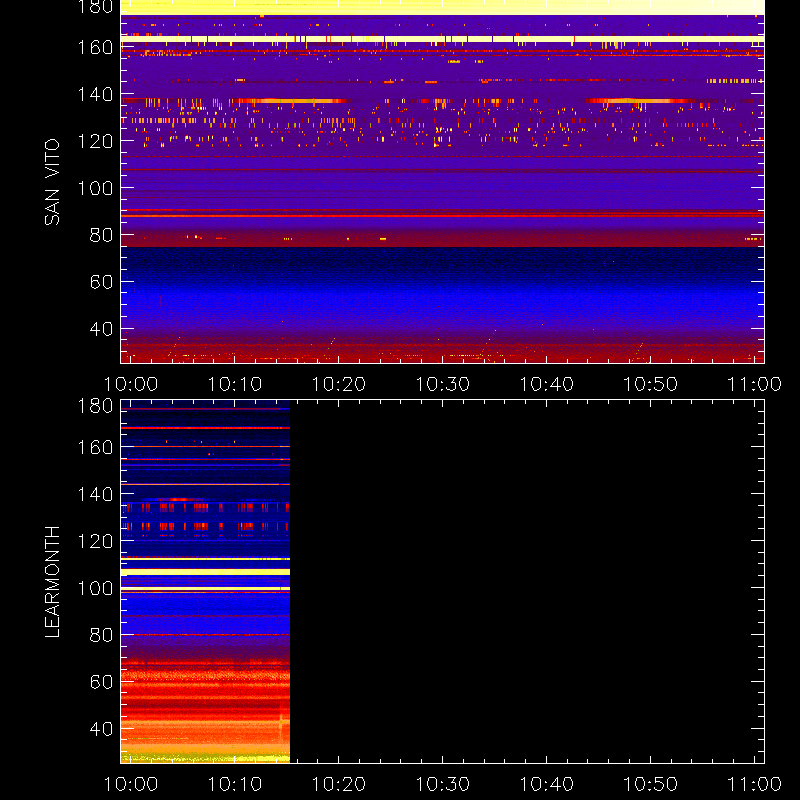Select the 80 label on San Vito axis
The height and width of the screenshot is (800, 800).
pyautogui.click(x=101, y=235)
